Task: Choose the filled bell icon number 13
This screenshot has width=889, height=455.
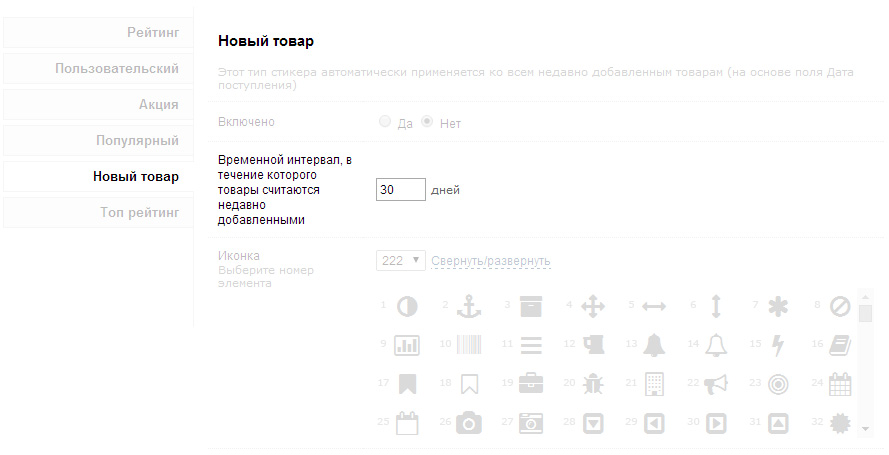Action: (x=654, y=345)
